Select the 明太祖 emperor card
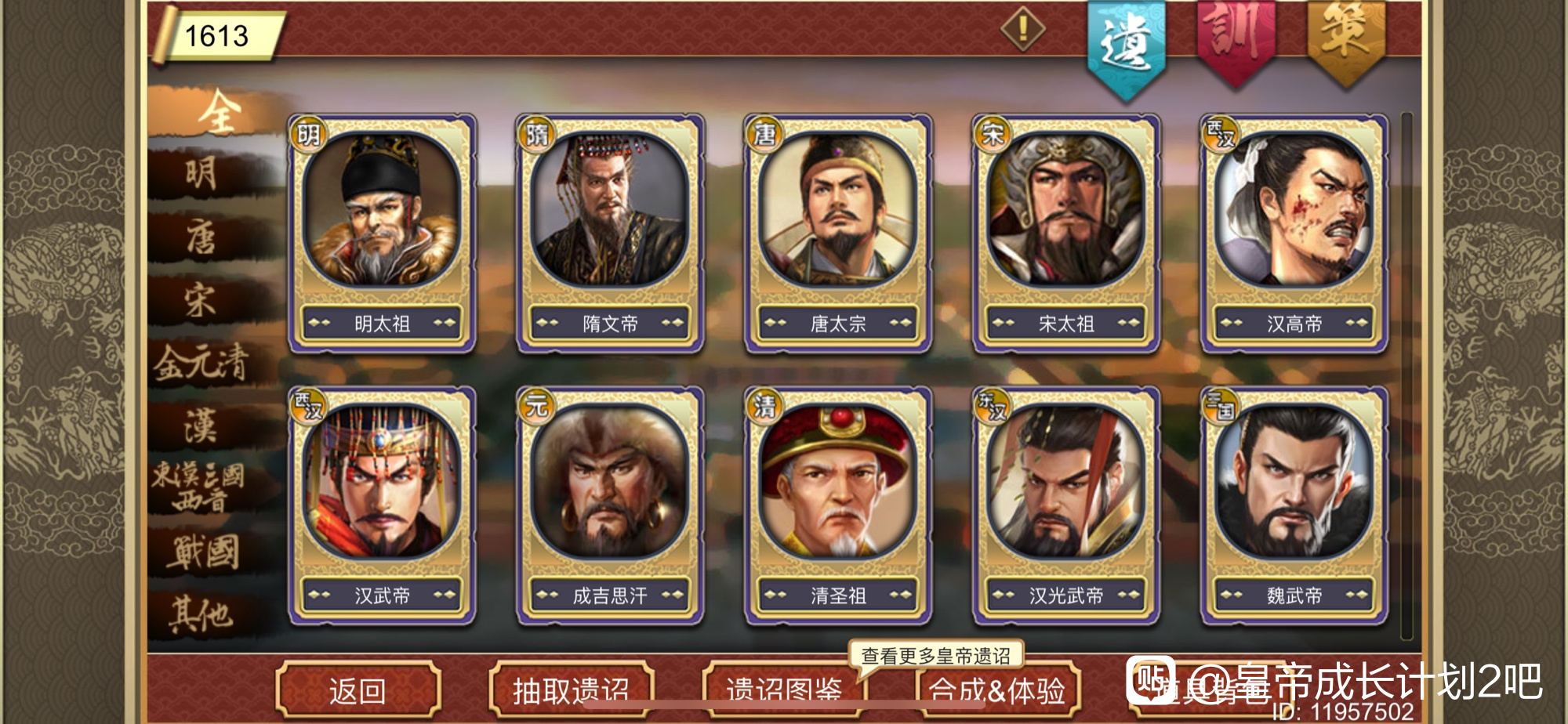Image resolution: width=1568 pixels, height=724 pixels. click(x=382, y=233)
